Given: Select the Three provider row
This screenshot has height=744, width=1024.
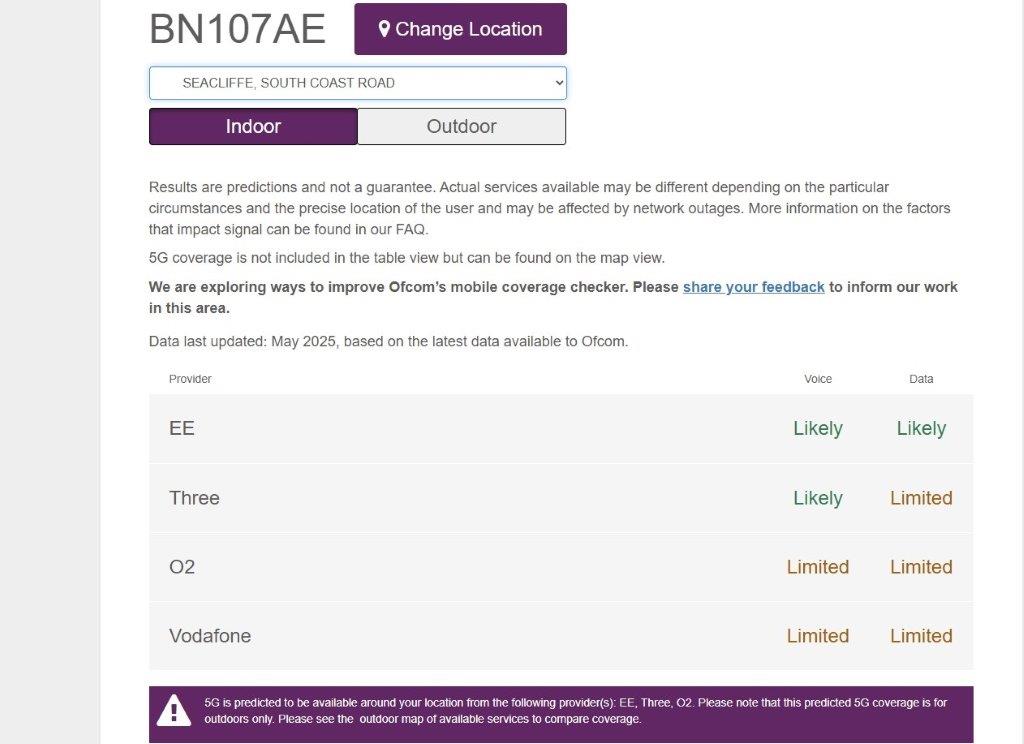Looking at the screenshot, I should (561, 498).
